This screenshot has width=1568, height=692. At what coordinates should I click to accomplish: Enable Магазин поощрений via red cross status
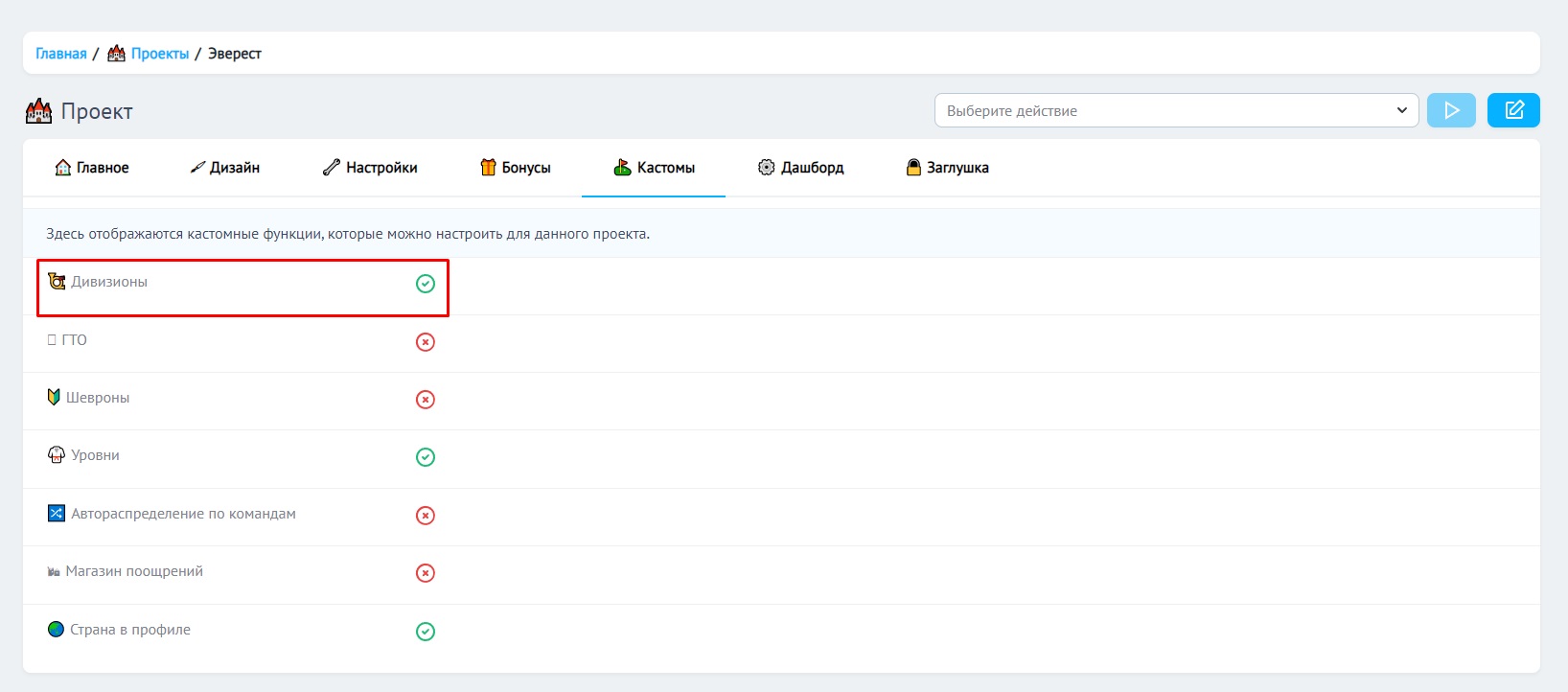pyautogui.click(x=426, y=573)
